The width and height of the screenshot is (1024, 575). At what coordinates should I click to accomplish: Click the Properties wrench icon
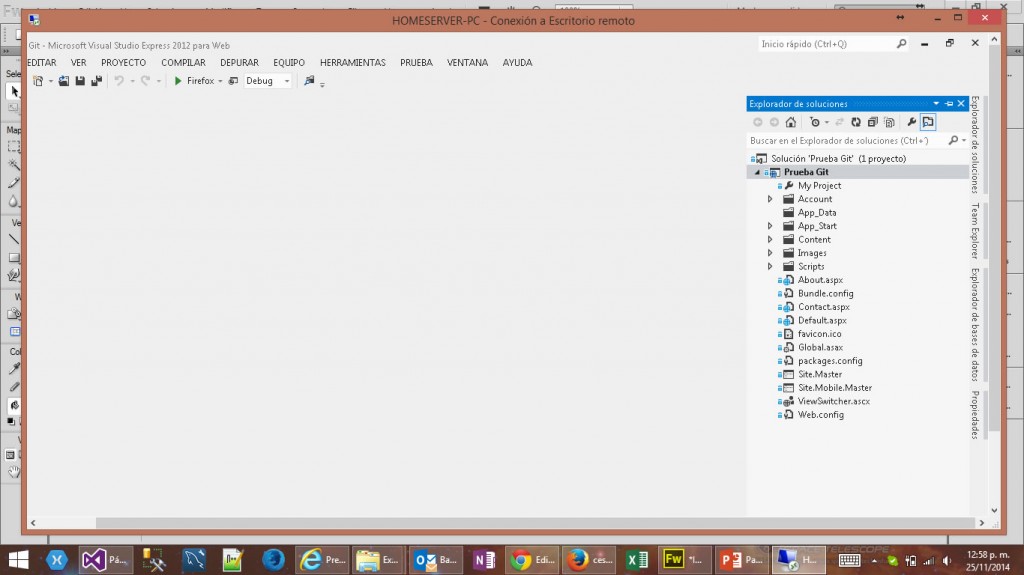(912, 122)
